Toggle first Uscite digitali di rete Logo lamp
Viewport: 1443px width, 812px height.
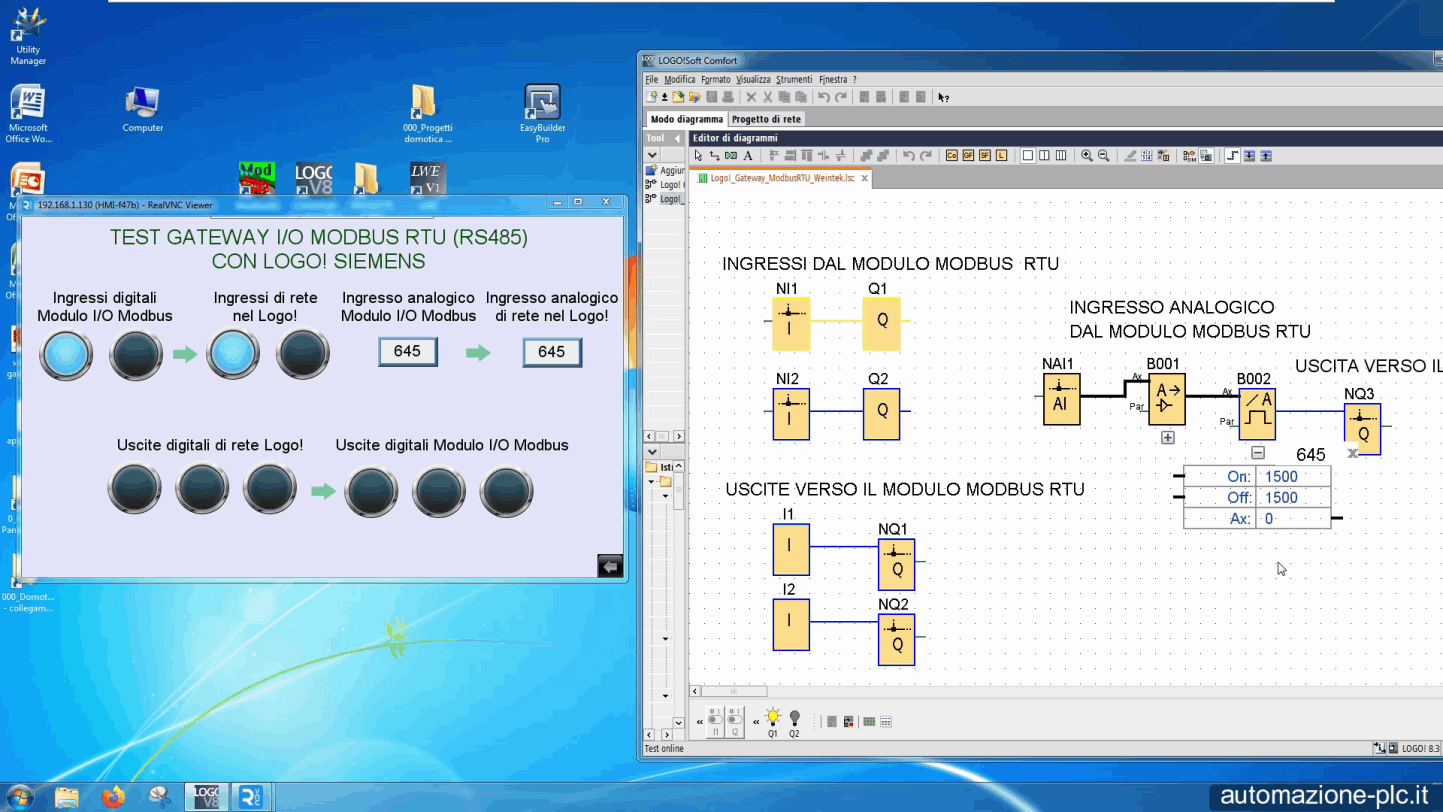pyautogui.click(x=134, y=490)
